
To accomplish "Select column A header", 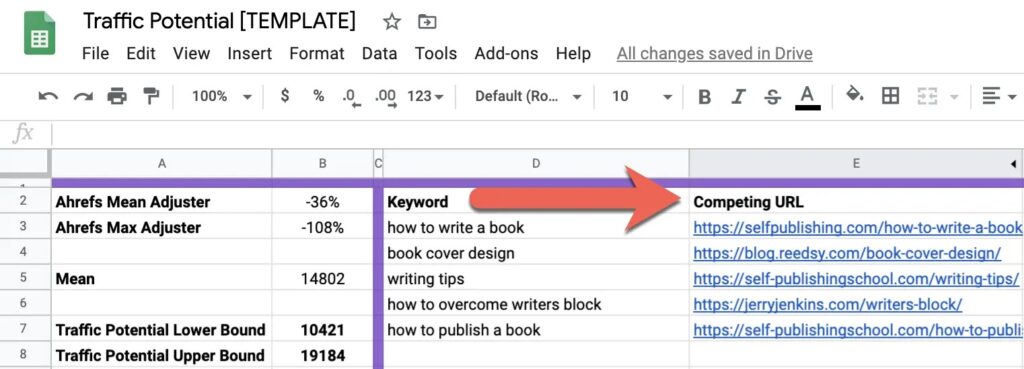I will 161,163.
